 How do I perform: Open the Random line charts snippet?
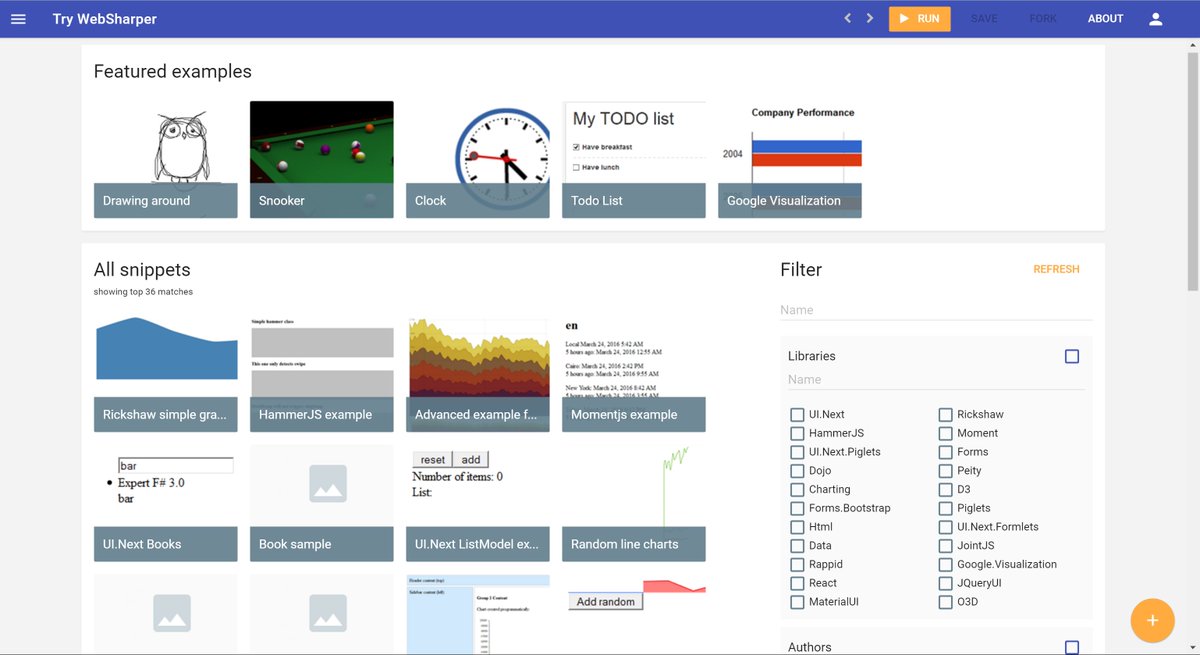pos(634,503)
